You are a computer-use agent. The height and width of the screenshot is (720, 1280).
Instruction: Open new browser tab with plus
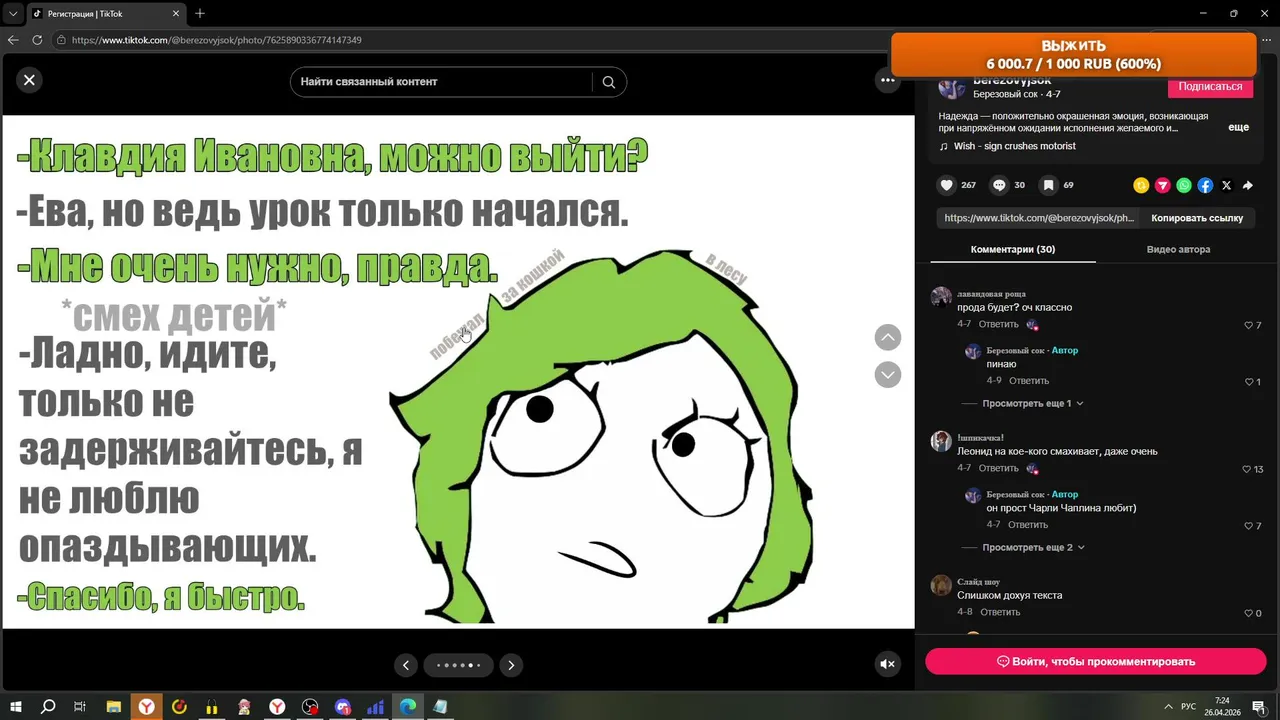click(x=200, y=13)
